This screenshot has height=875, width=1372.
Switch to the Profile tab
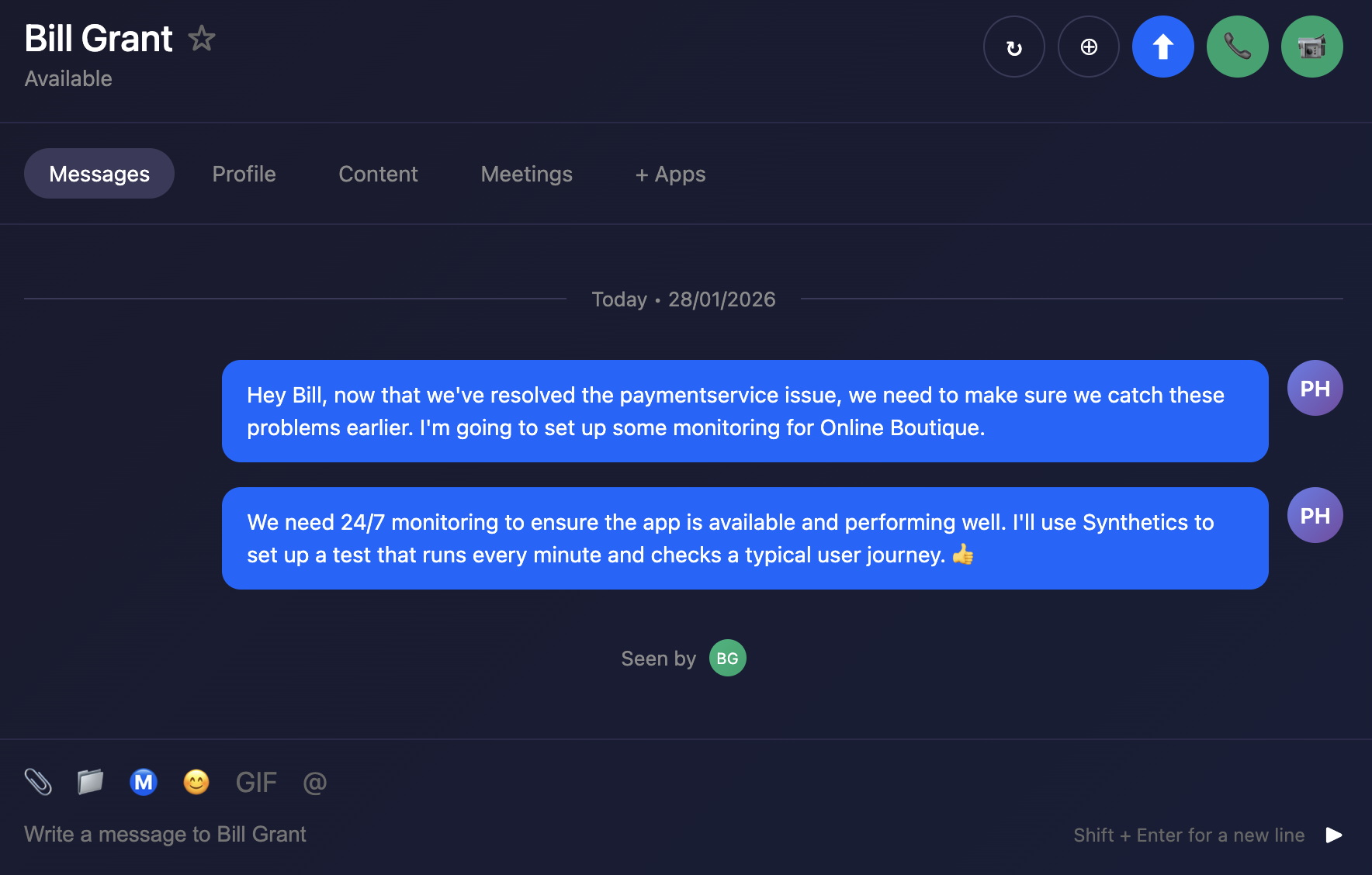[x=244, y=174]
